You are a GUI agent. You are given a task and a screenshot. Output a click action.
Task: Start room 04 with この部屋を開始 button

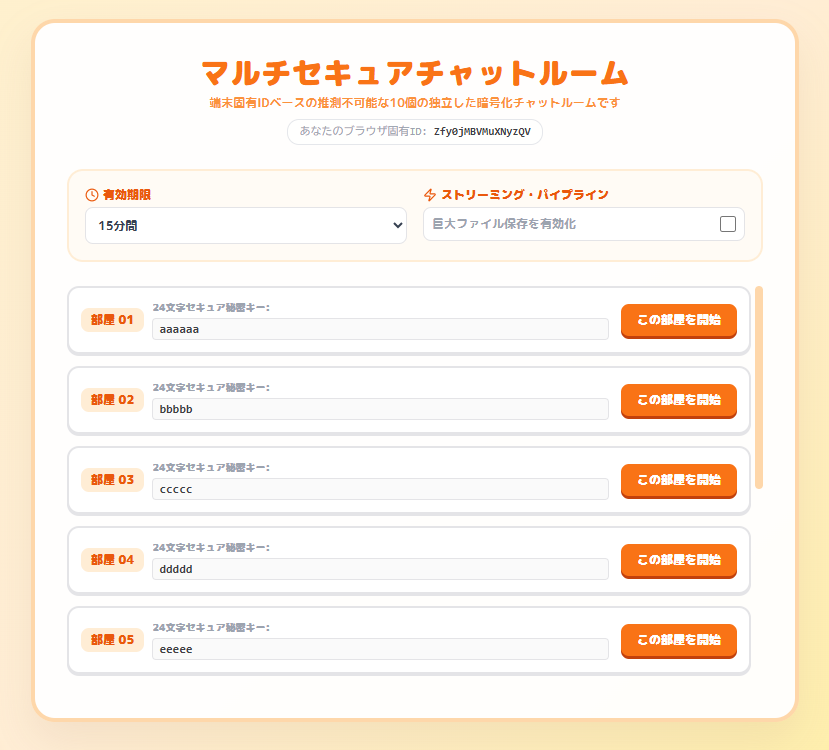[x=679, y=560]
